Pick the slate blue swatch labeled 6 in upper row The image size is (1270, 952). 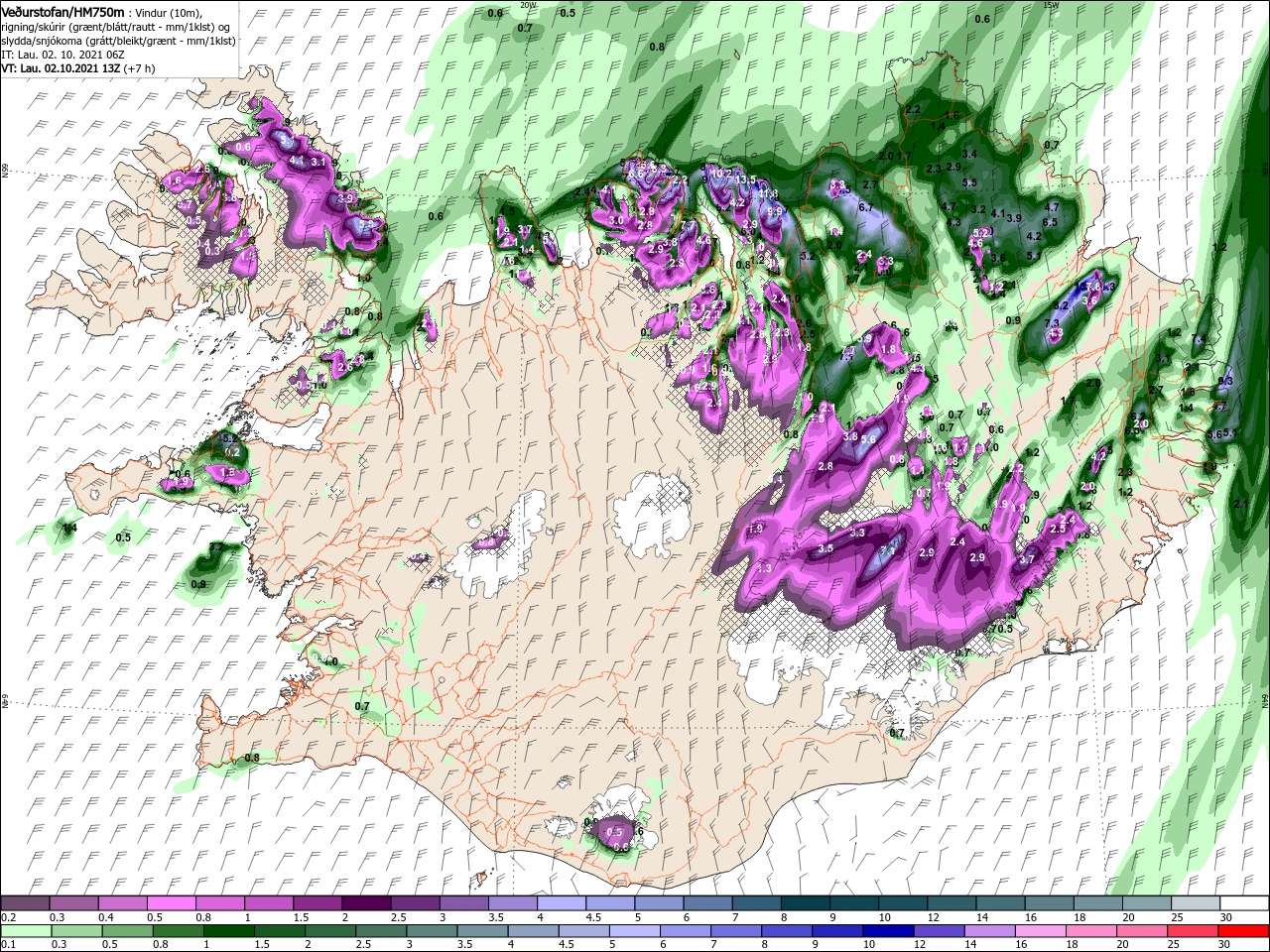coord(706,903)
